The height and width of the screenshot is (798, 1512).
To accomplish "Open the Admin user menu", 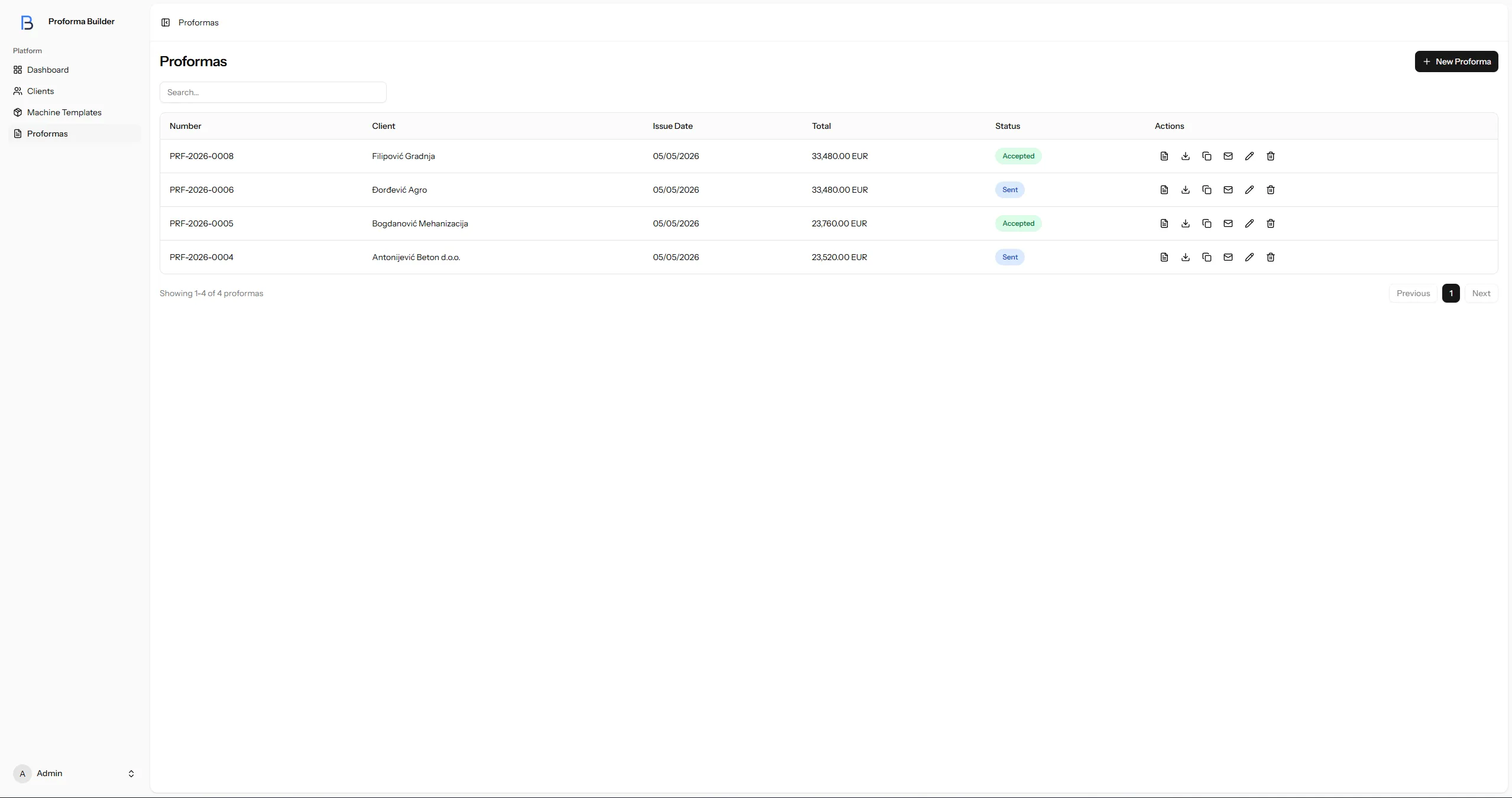I will click(x=75, y=773).
